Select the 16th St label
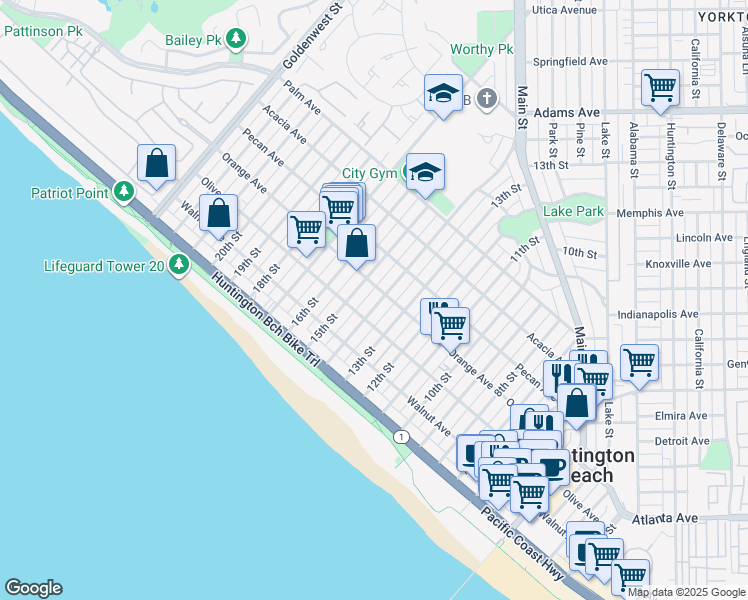This screenshot has height=600, width=748. [x=305, y=312]
